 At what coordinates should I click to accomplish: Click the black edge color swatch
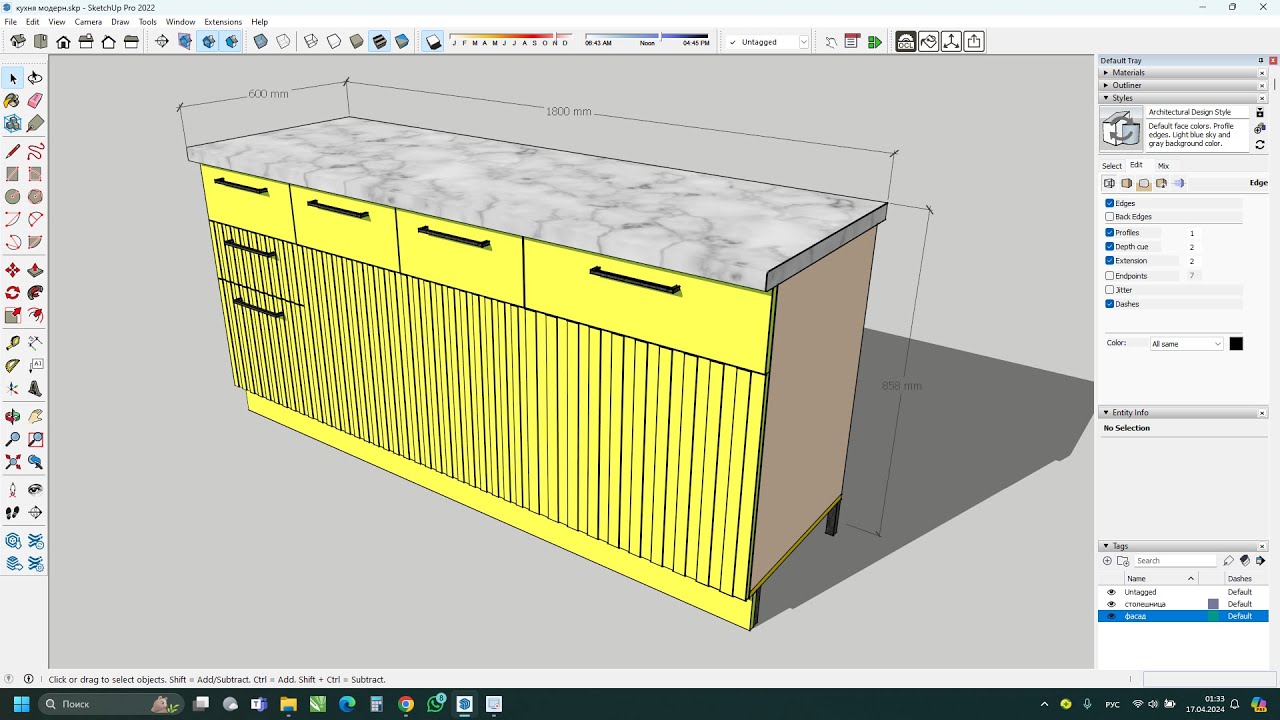click(x=1236, y=344)
